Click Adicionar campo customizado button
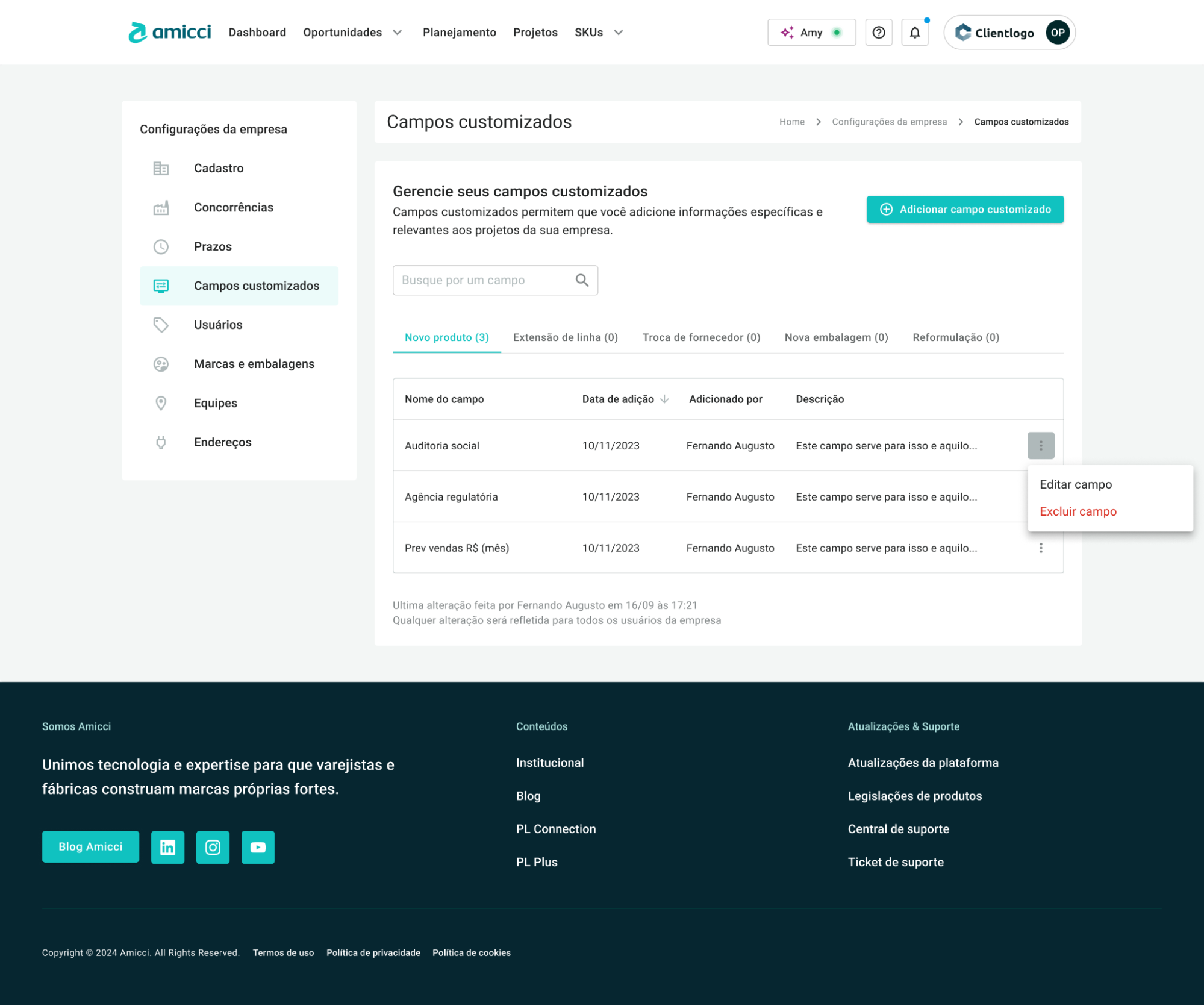This screenshot has width=1204, height=1006. tap(964, 210)
